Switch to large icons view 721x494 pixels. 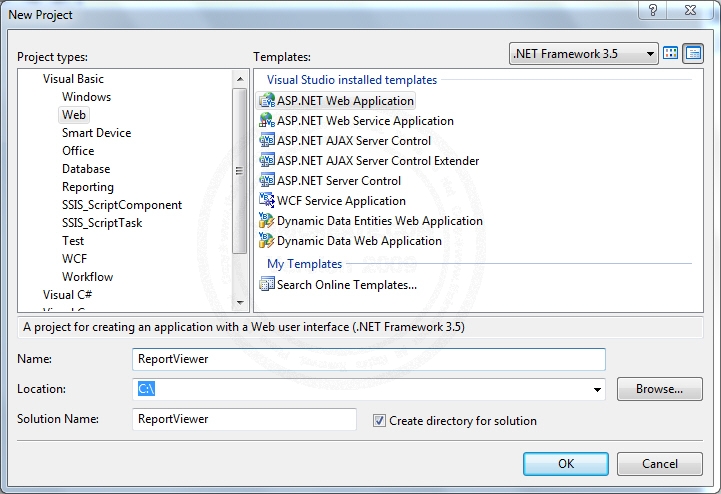[x=672, y=53]
